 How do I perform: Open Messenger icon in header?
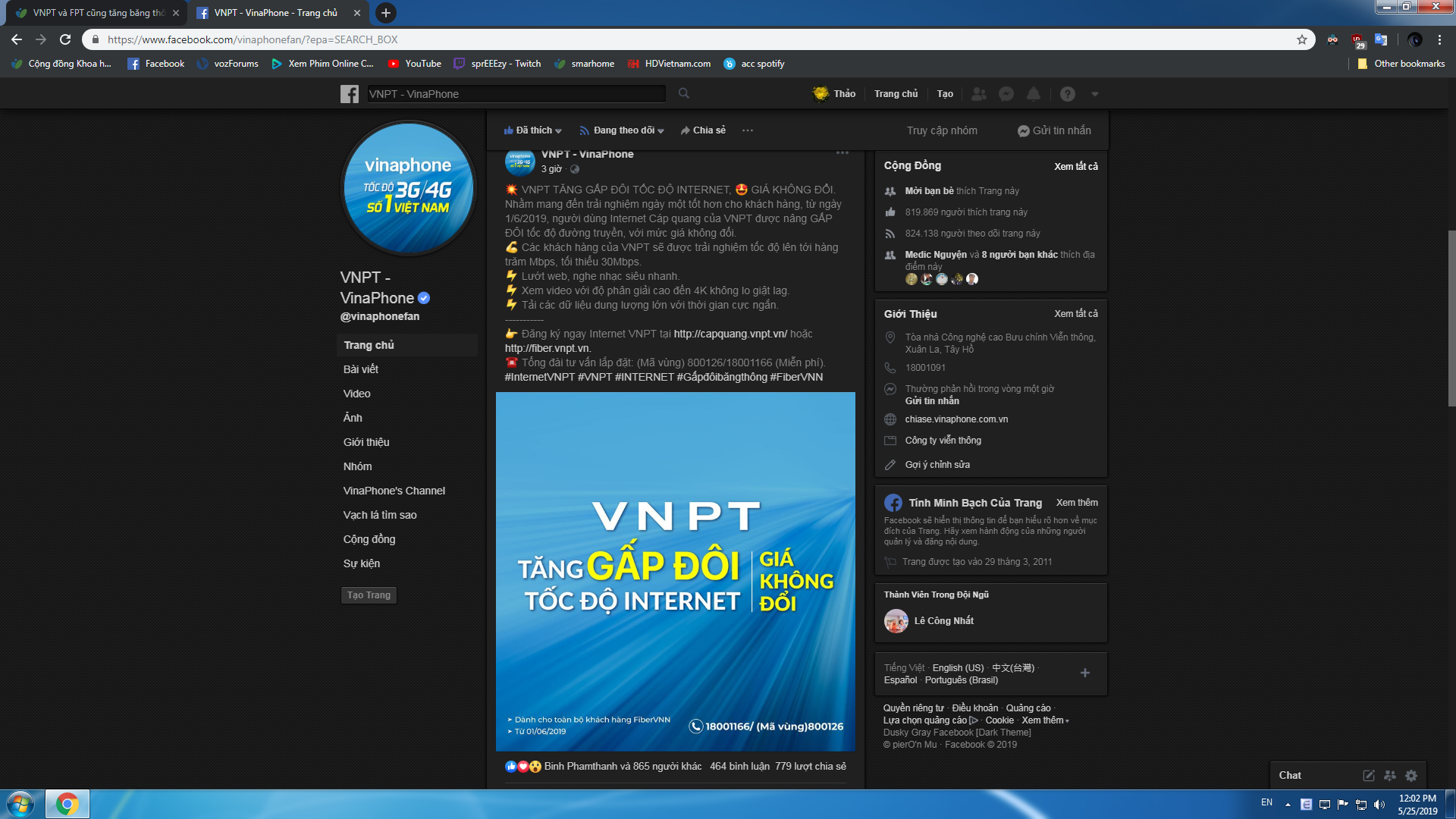tap(1006, 94)
